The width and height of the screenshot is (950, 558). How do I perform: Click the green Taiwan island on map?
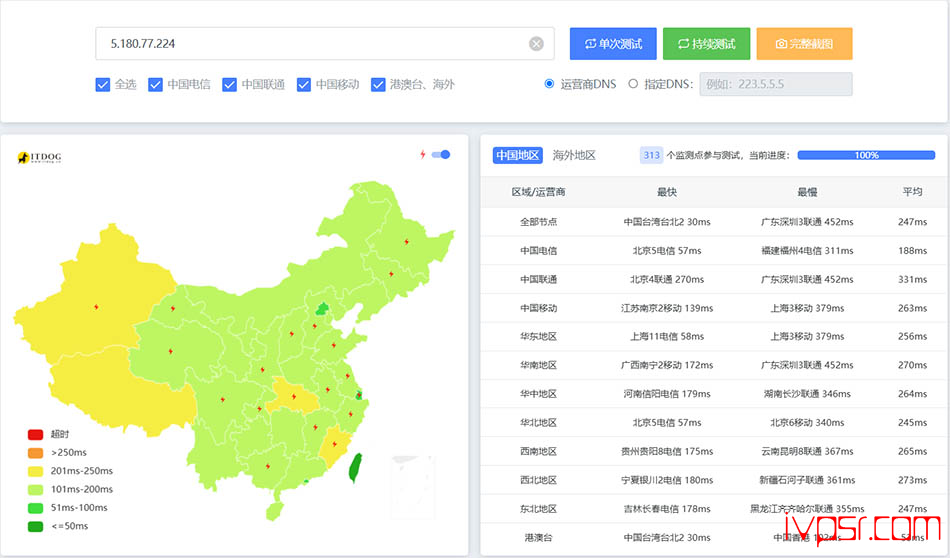[356, 468]
